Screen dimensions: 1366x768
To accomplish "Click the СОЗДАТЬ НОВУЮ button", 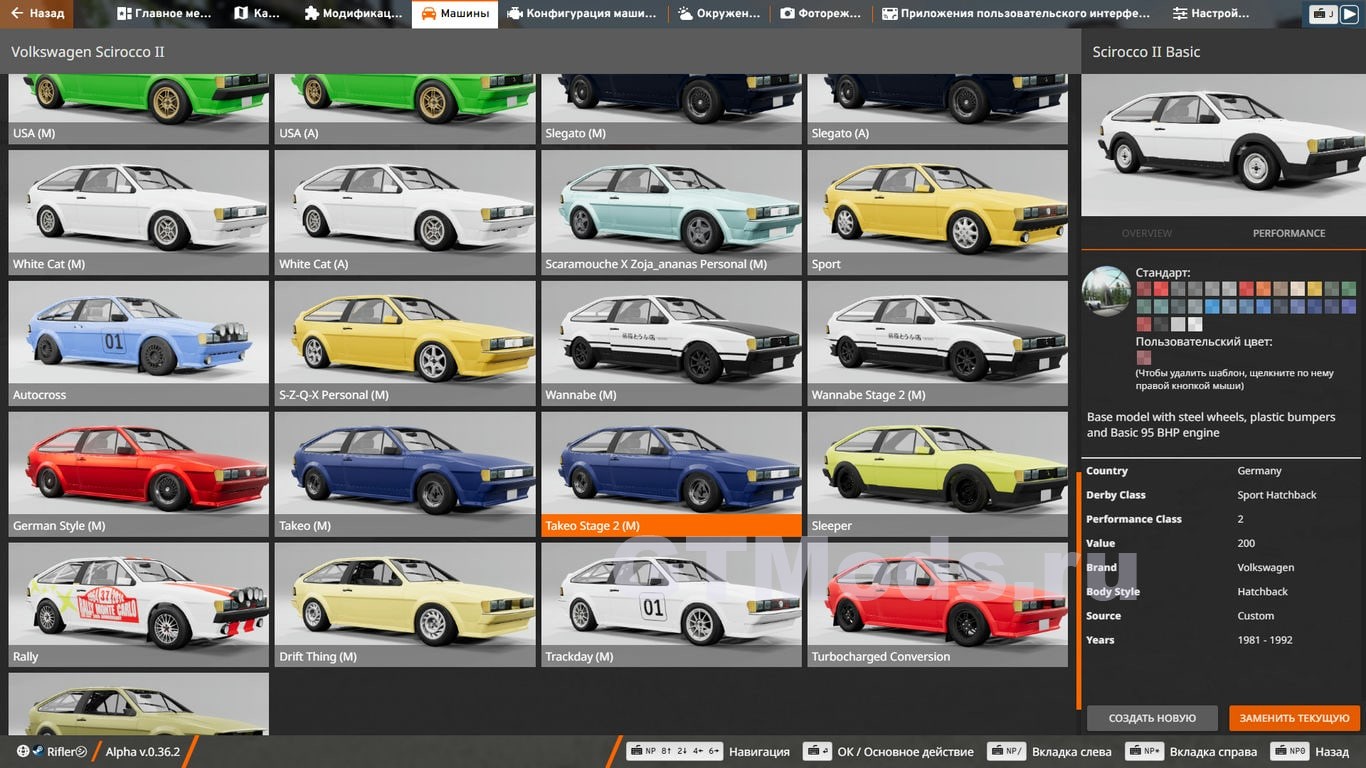I will 1152,718.
